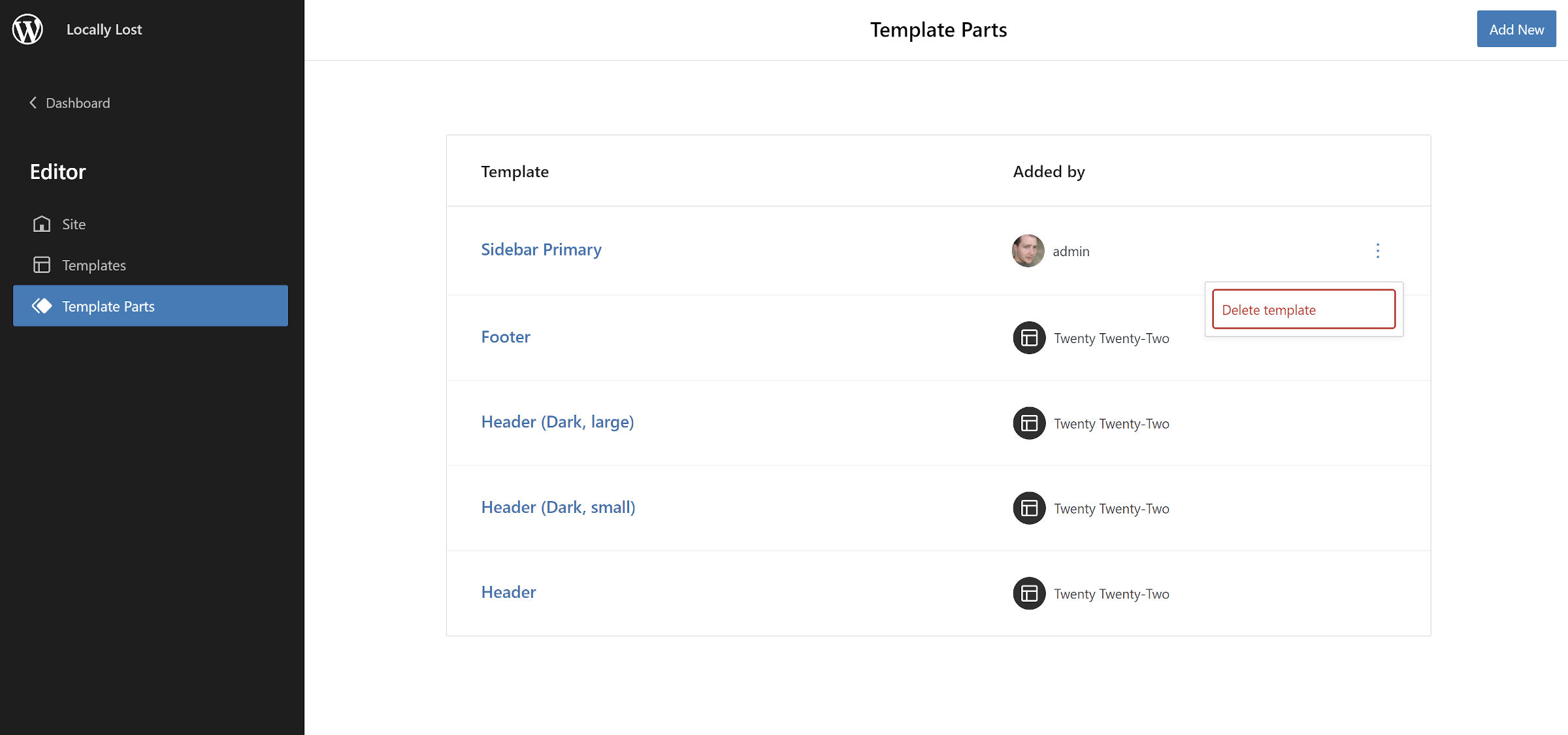Viewport: 1568px width, 735px height.
Task: Open the Templates navigation item
Action: tap(93, 265)
